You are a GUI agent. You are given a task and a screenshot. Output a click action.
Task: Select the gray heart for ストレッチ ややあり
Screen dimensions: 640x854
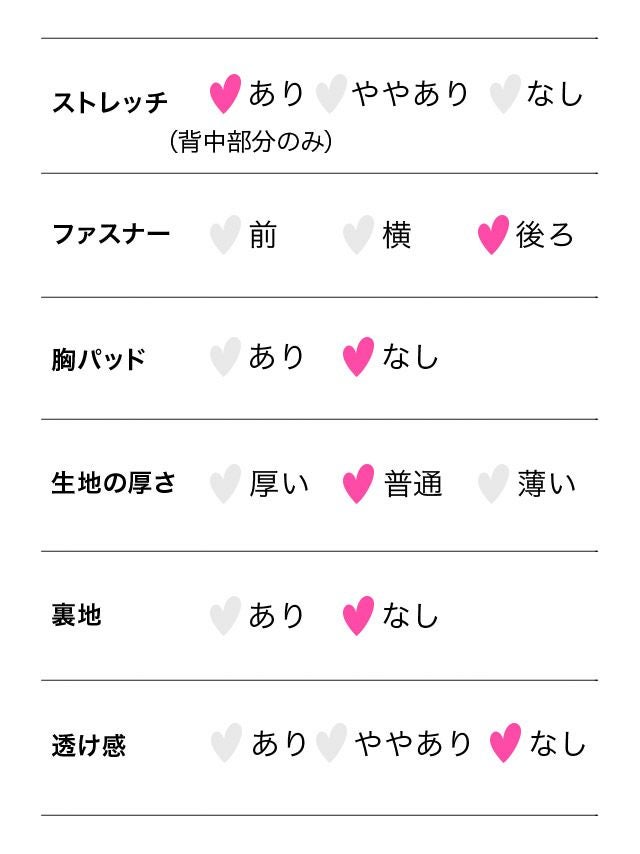pyautogui.click(x=330, y=94)
